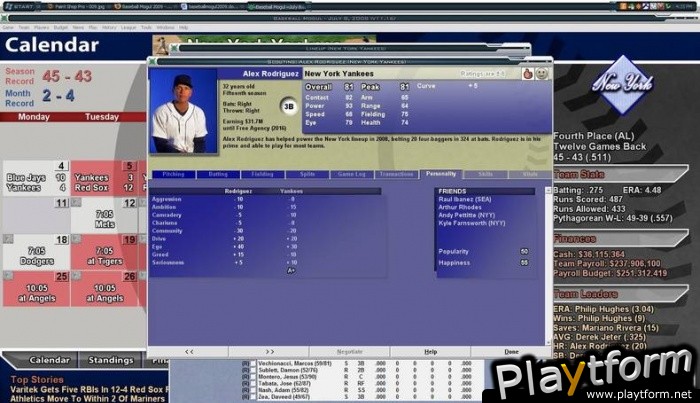700x403 pixels.
Task: Check the box beside Zea, Daveed
Action: 253,397
